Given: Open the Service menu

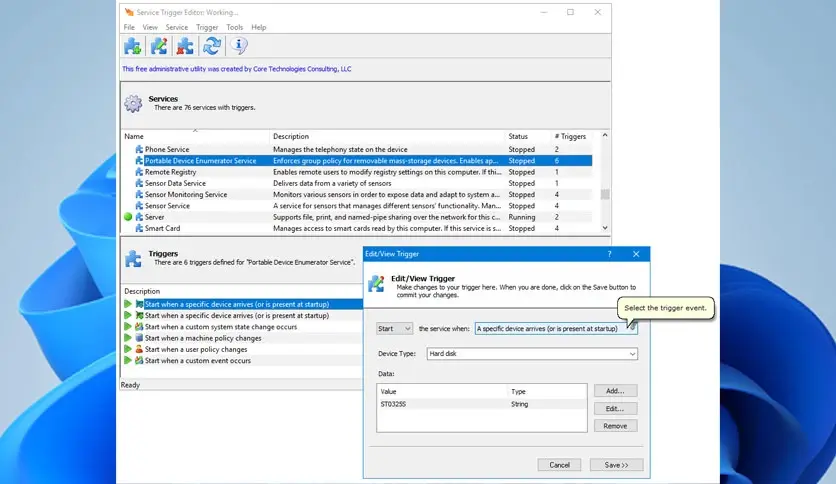Looking at the screenshot, I should [176, 27].
